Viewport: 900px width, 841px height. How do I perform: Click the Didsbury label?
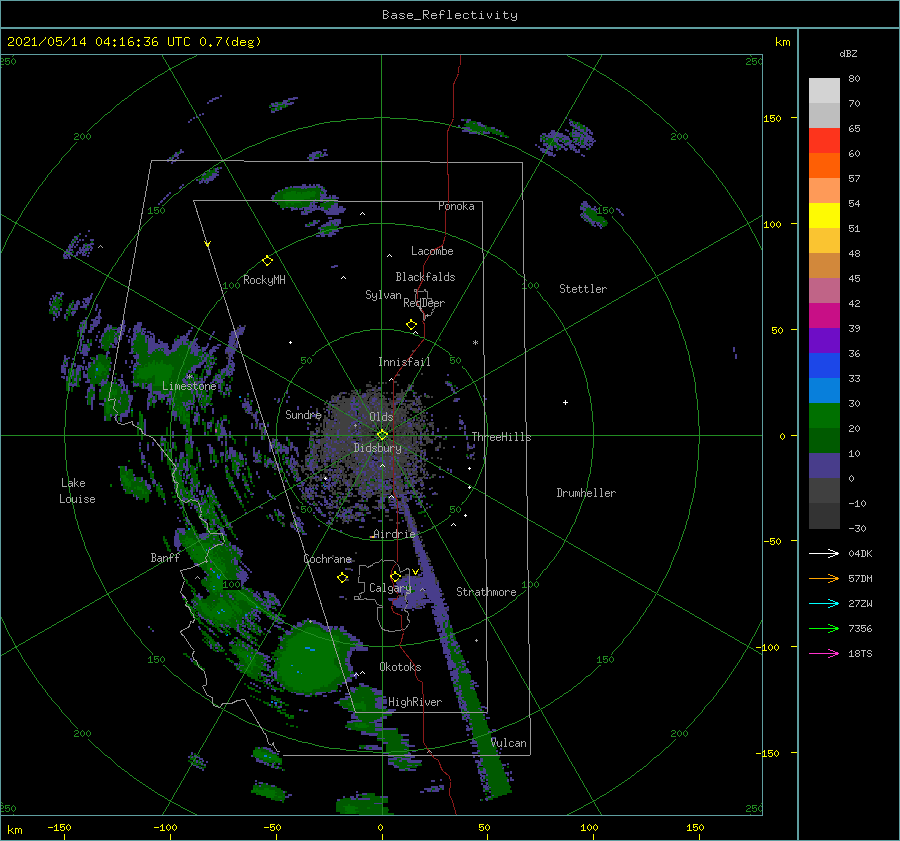(x=377, y=448)
